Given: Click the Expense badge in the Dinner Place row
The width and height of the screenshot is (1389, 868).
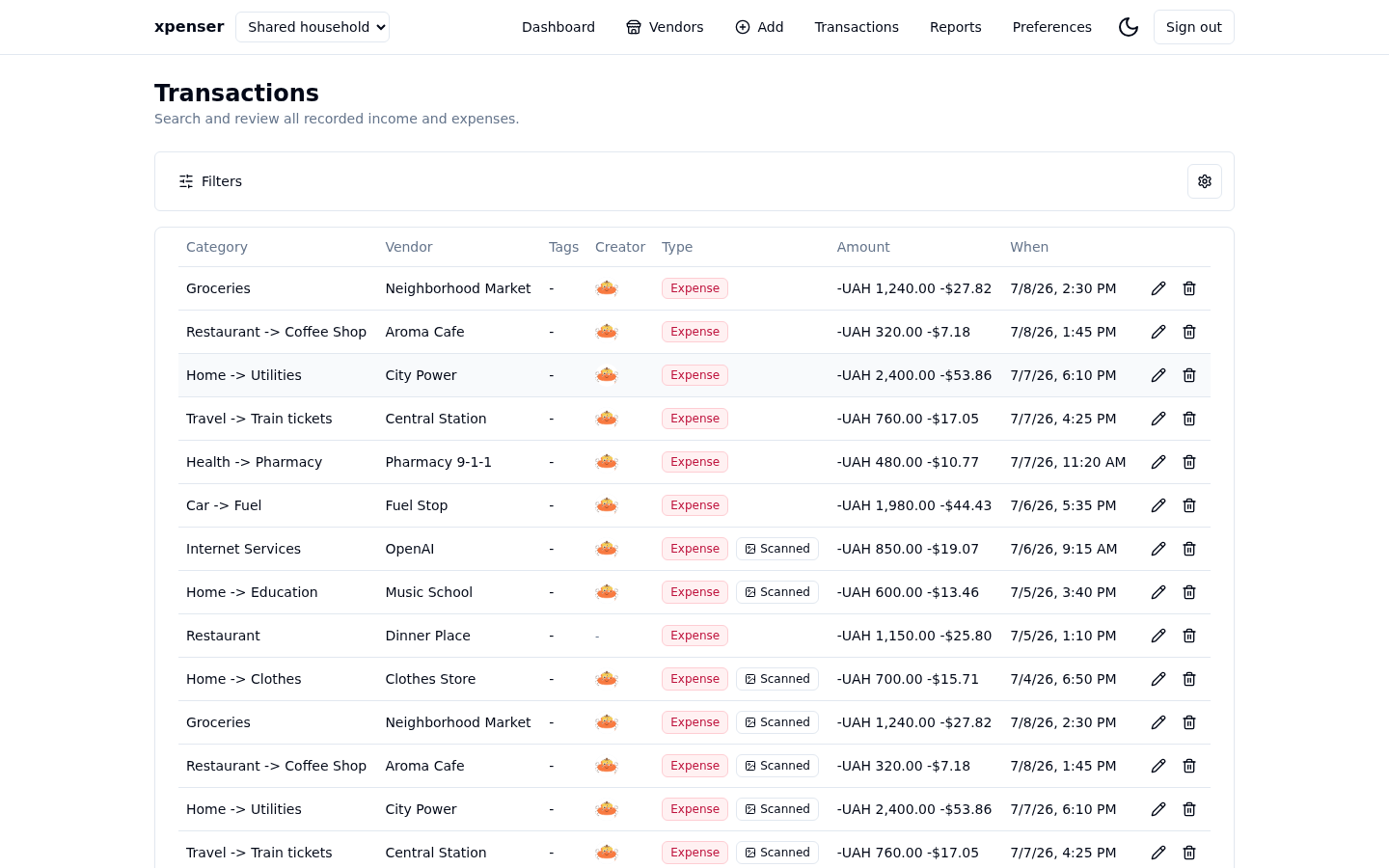Looking at the screenshot, I should pos(694,636).
